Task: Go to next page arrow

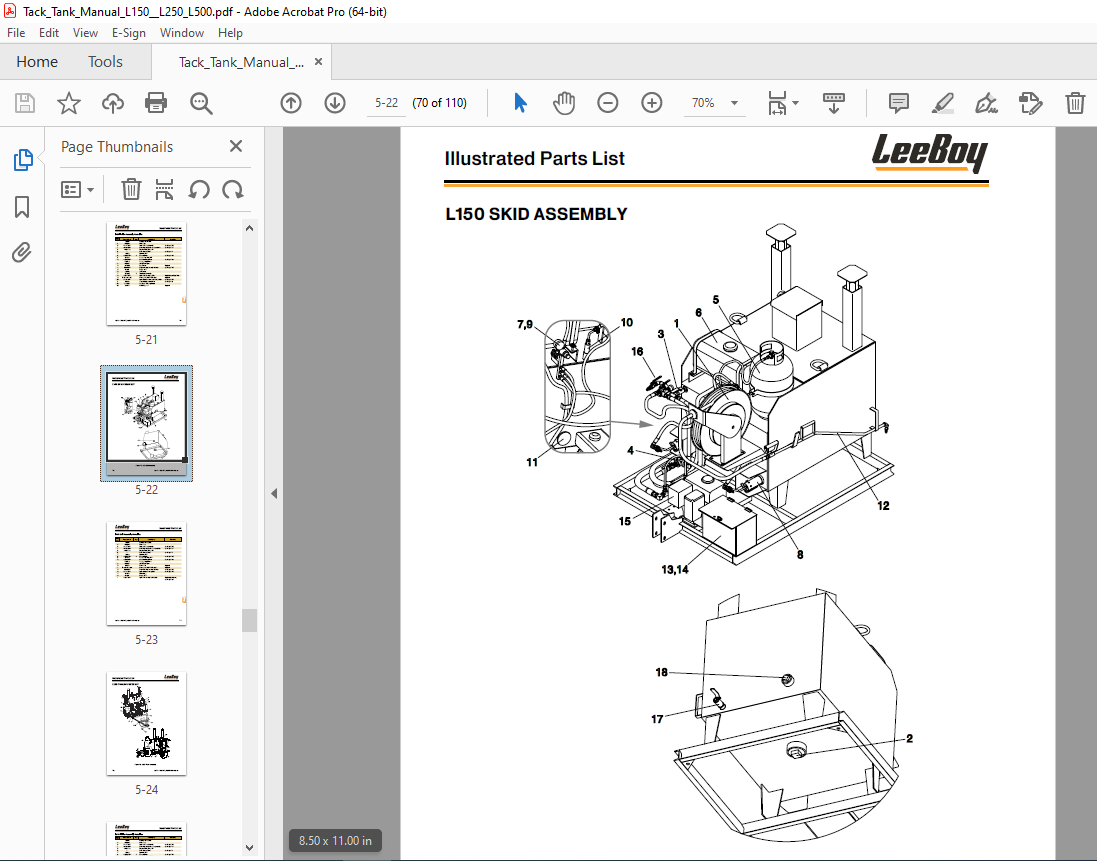Action: 335,104
